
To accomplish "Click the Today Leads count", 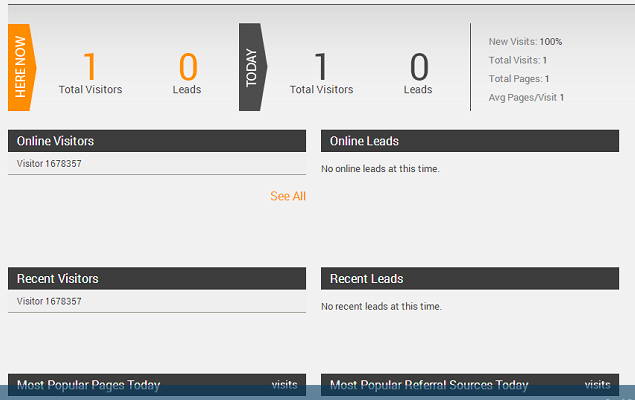I will click(x=419, y=67).
